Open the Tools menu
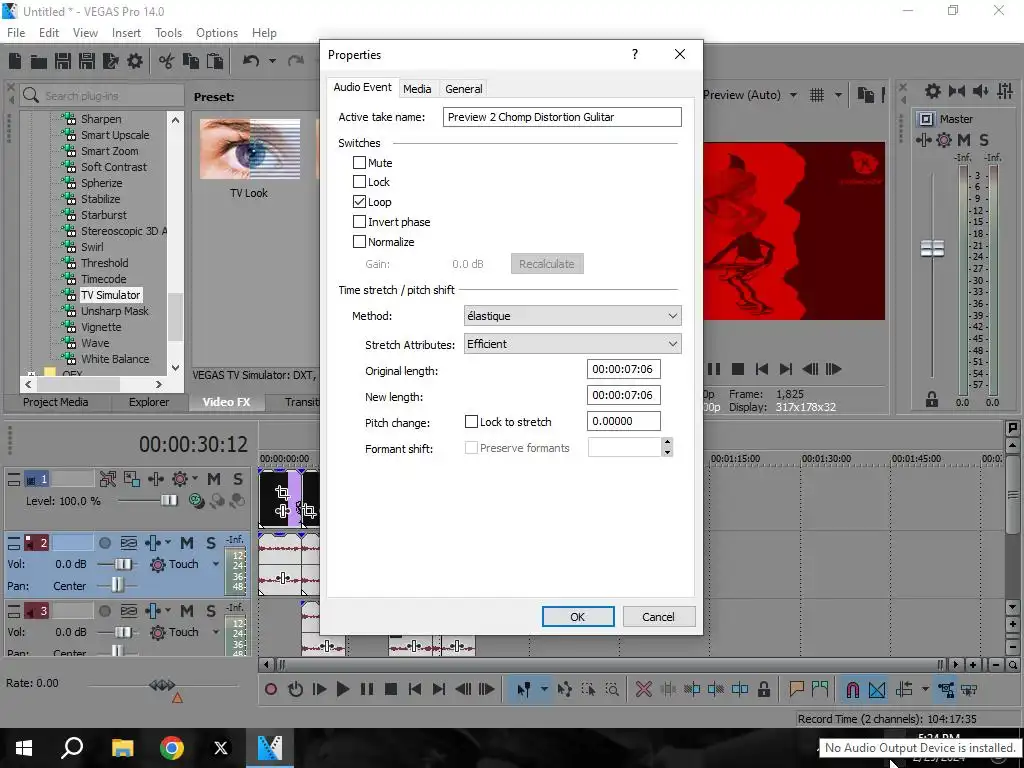 (168, 33)
